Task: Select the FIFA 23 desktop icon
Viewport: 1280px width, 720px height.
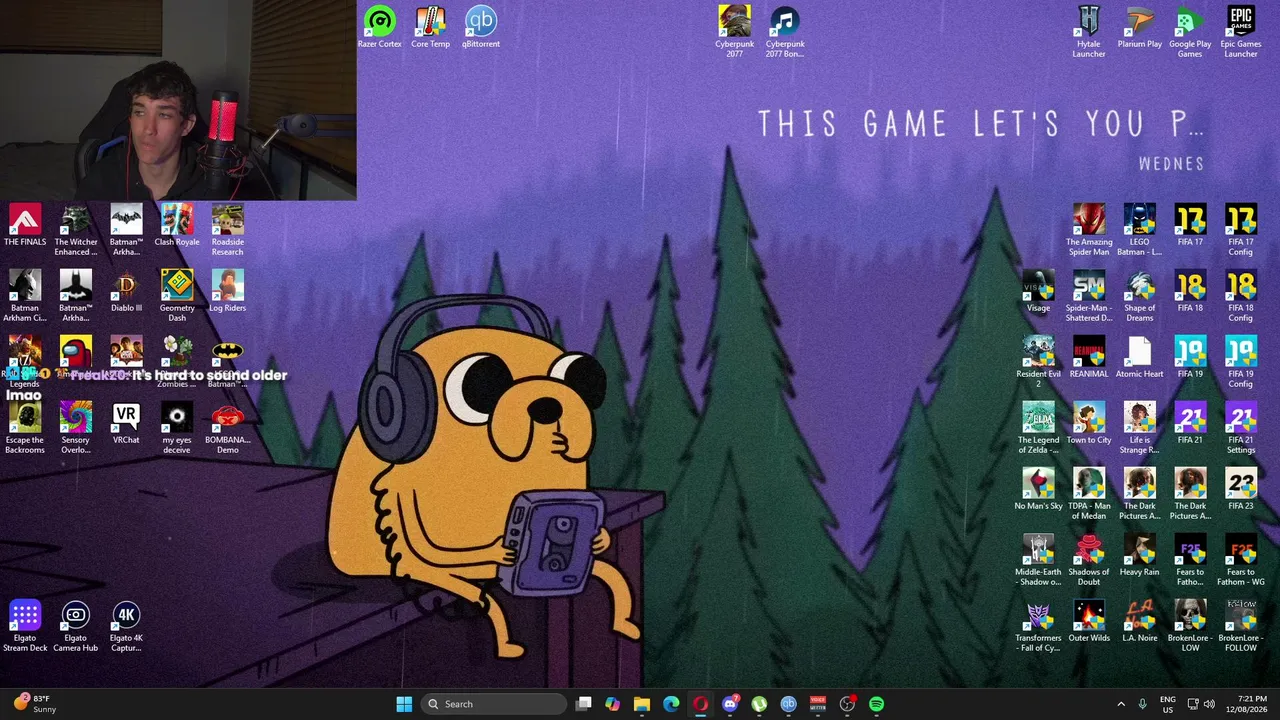Action: point(1241,489)
